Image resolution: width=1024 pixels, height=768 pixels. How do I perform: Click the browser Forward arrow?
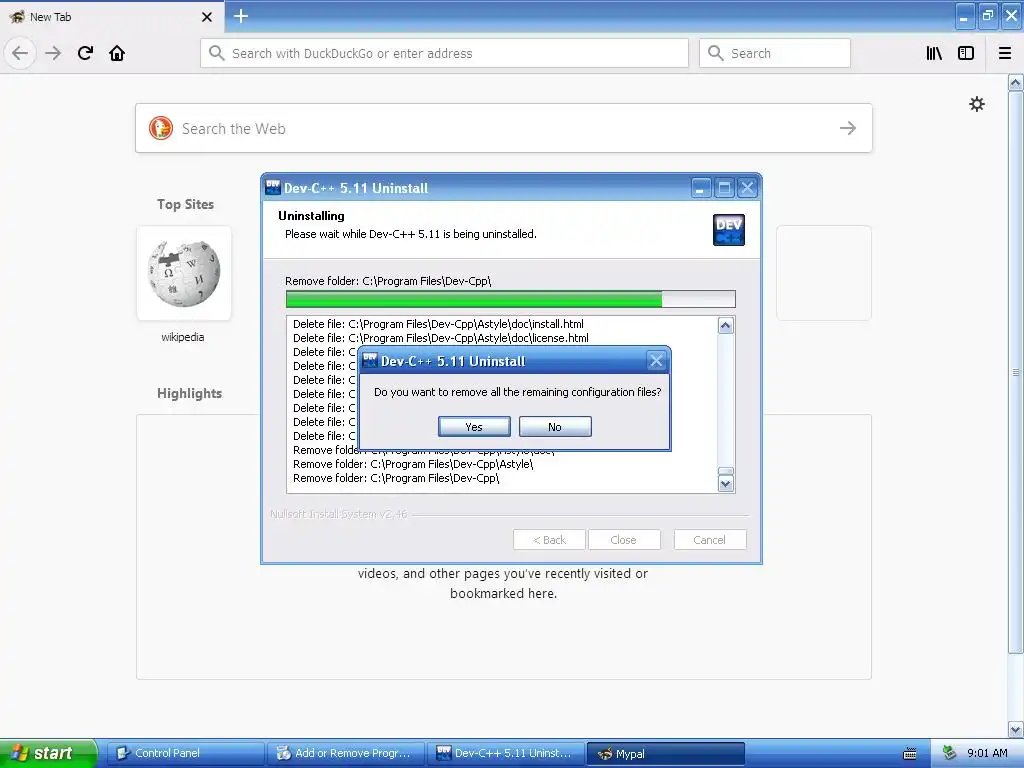53,53
